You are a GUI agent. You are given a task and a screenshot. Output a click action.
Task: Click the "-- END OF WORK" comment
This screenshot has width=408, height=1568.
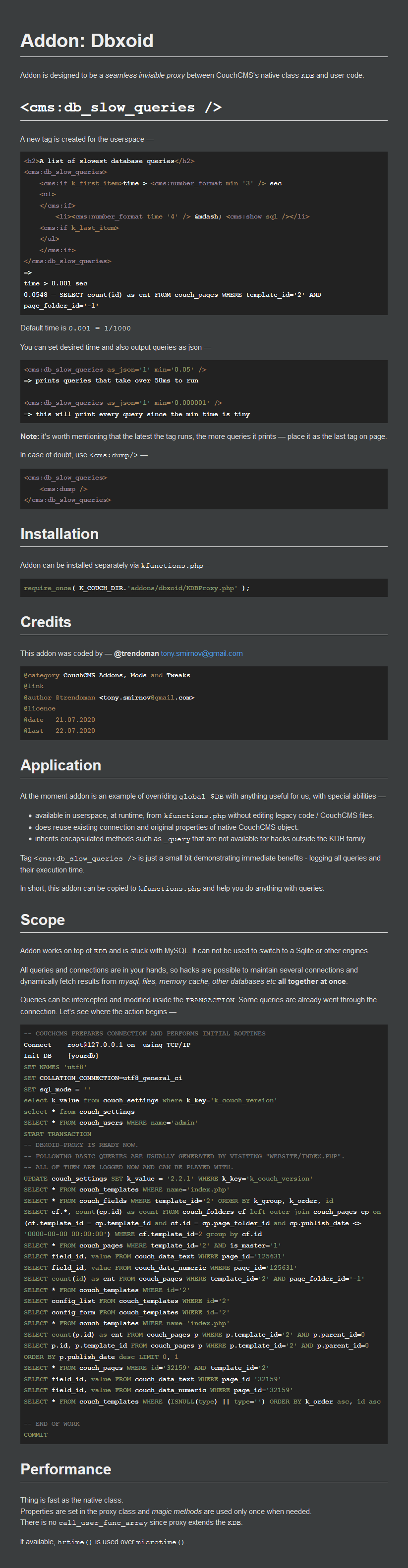coord(52,1424)
